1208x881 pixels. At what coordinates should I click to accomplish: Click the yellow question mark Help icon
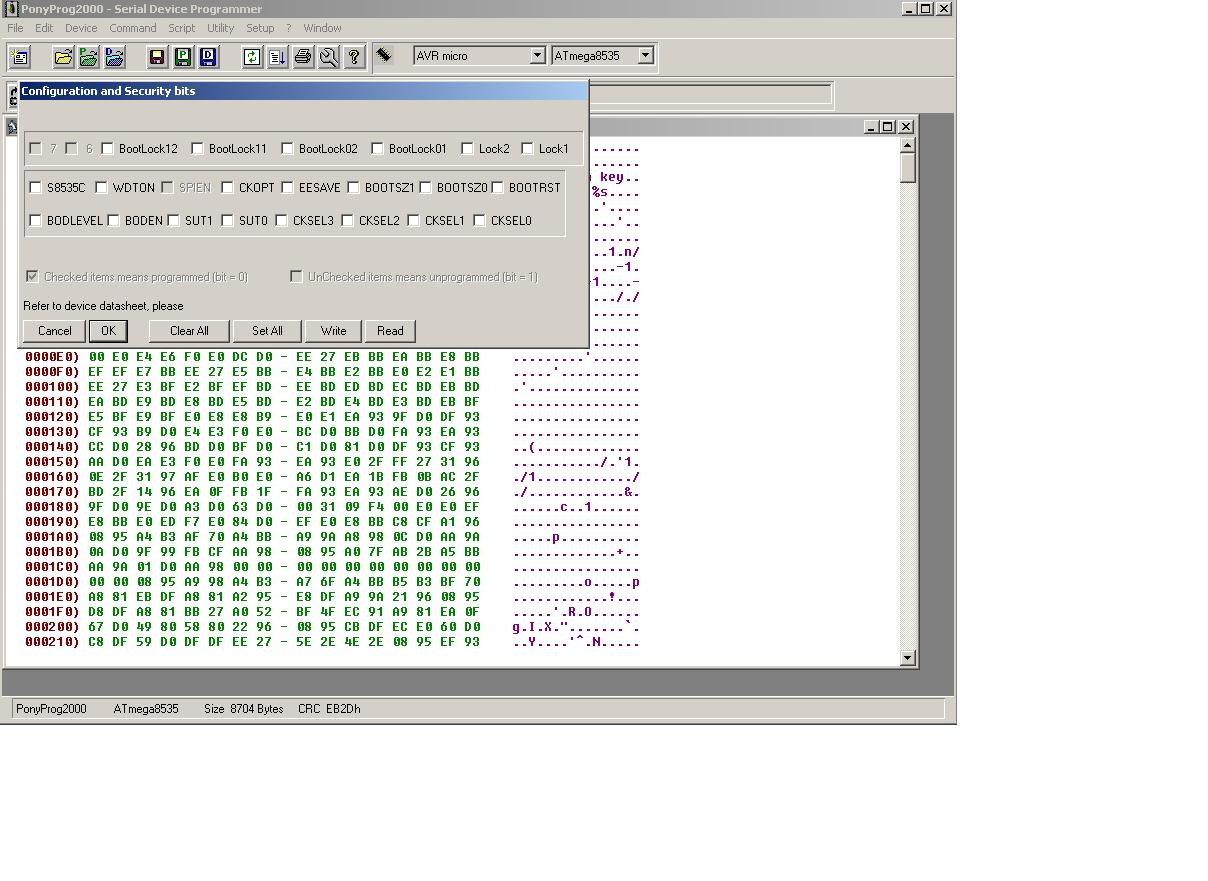pyautogui.click(x=353, y=57)
